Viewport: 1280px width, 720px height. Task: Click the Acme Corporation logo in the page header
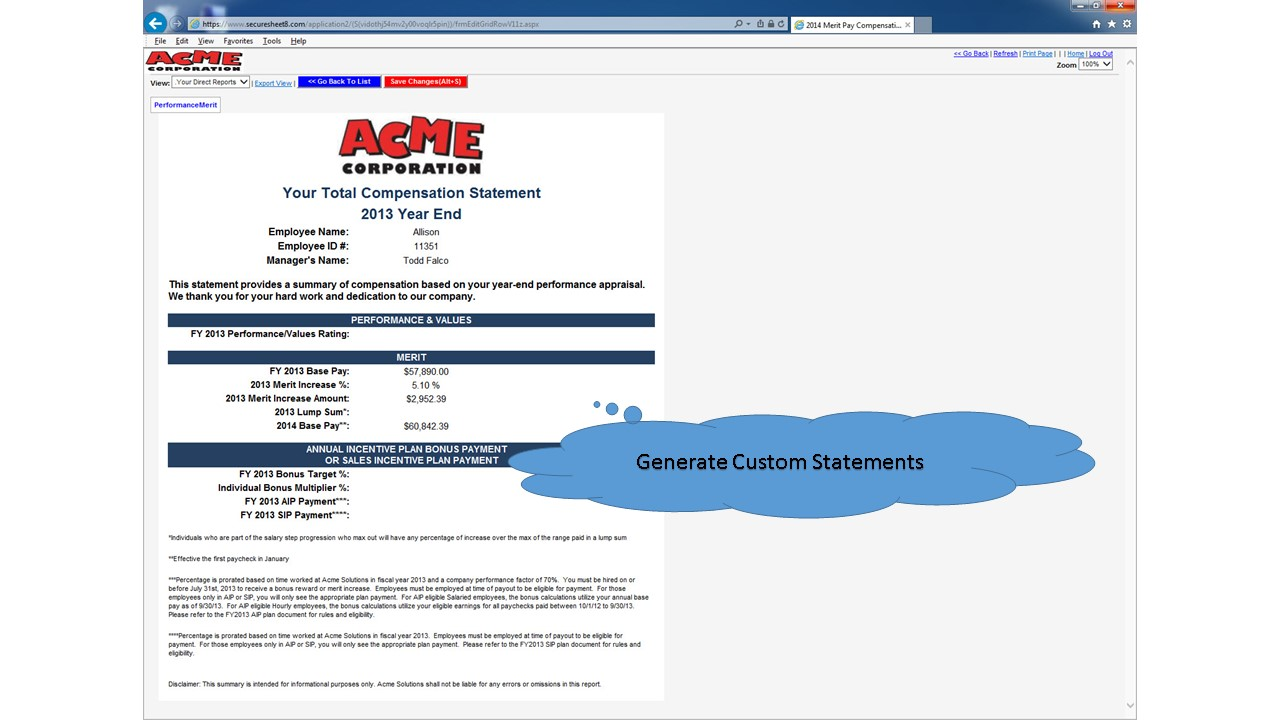(x=193, y=61)
